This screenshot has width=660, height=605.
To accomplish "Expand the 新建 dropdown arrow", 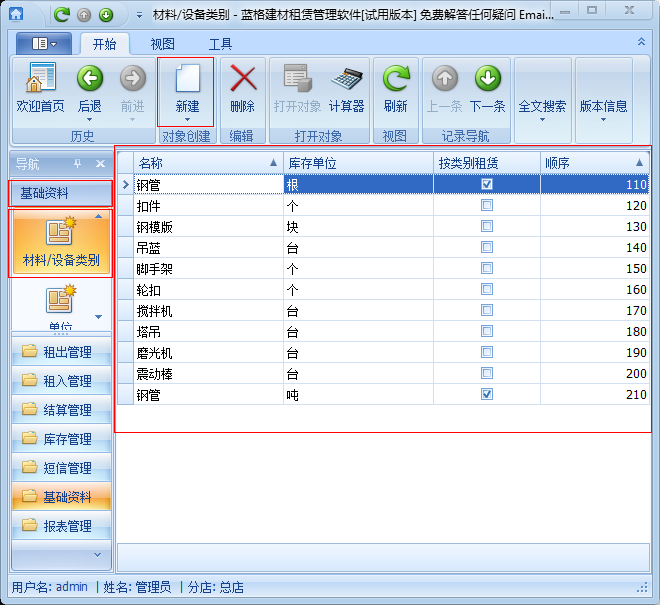I will click(x=187, y=120).
